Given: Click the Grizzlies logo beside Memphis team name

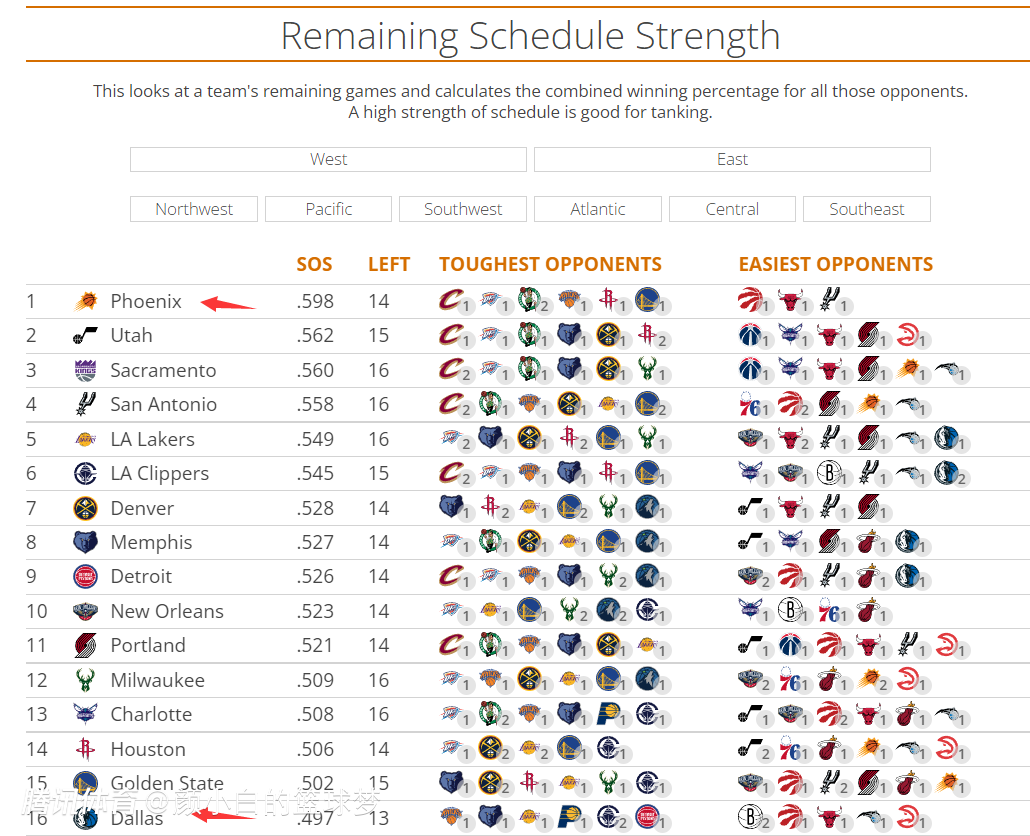Looking at the screenshot, I should click(86, 543).
